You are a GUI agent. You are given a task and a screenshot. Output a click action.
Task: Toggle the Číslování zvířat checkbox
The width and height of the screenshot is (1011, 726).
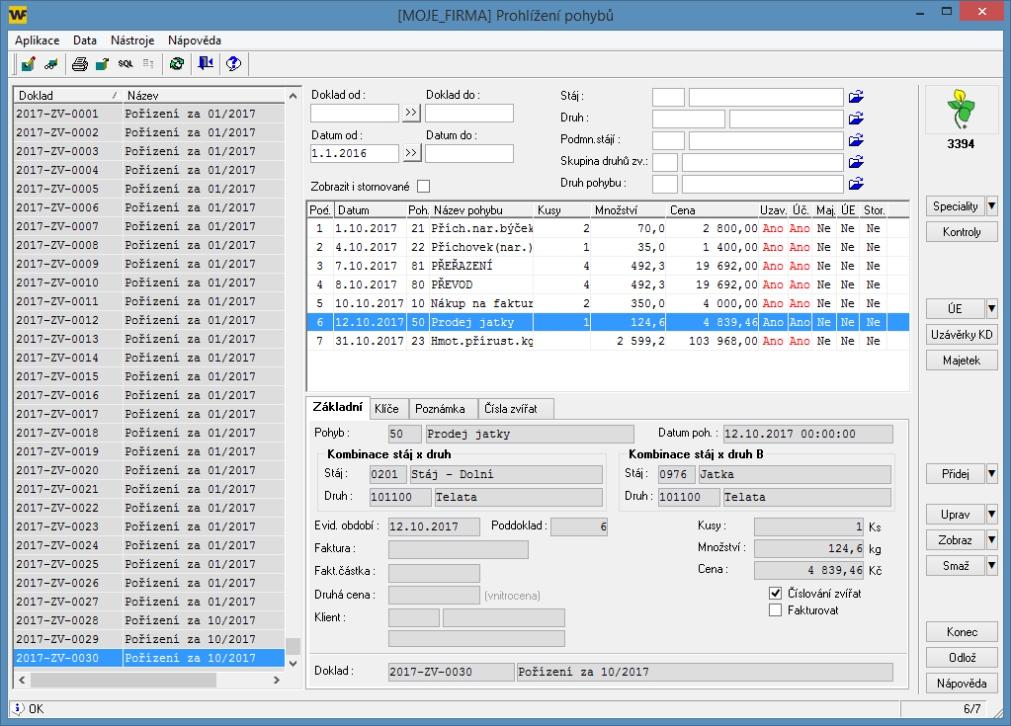pyautogui.click(x=776, y=593)
